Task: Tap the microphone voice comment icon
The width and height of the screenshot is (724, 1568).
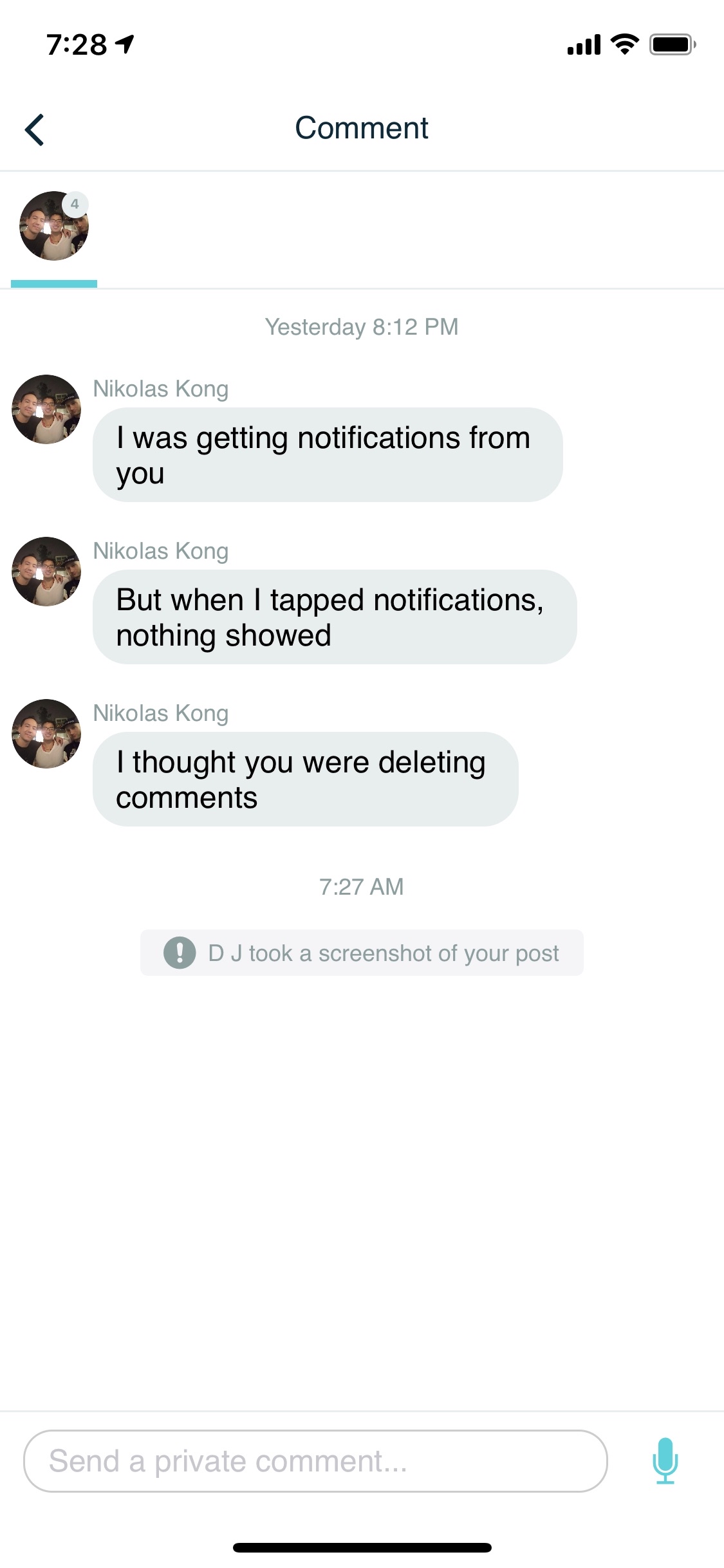Action: pyautogui.click(x=665, y=1461)
